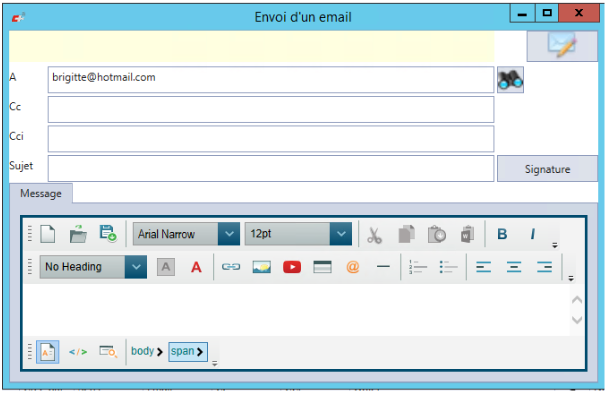Insert a horizontal rule line
The image size is (609, 393).
click(383, 266)
